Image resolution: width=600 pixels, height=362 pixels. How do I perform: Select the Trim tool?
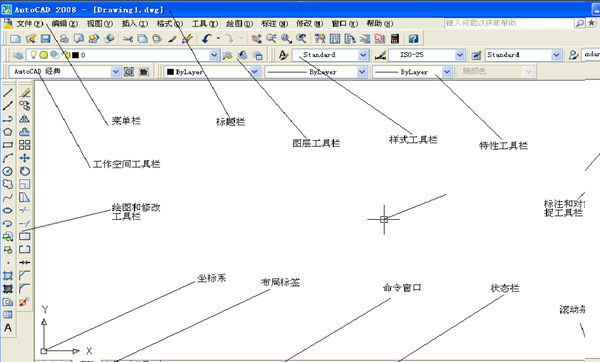click(25, 210)
